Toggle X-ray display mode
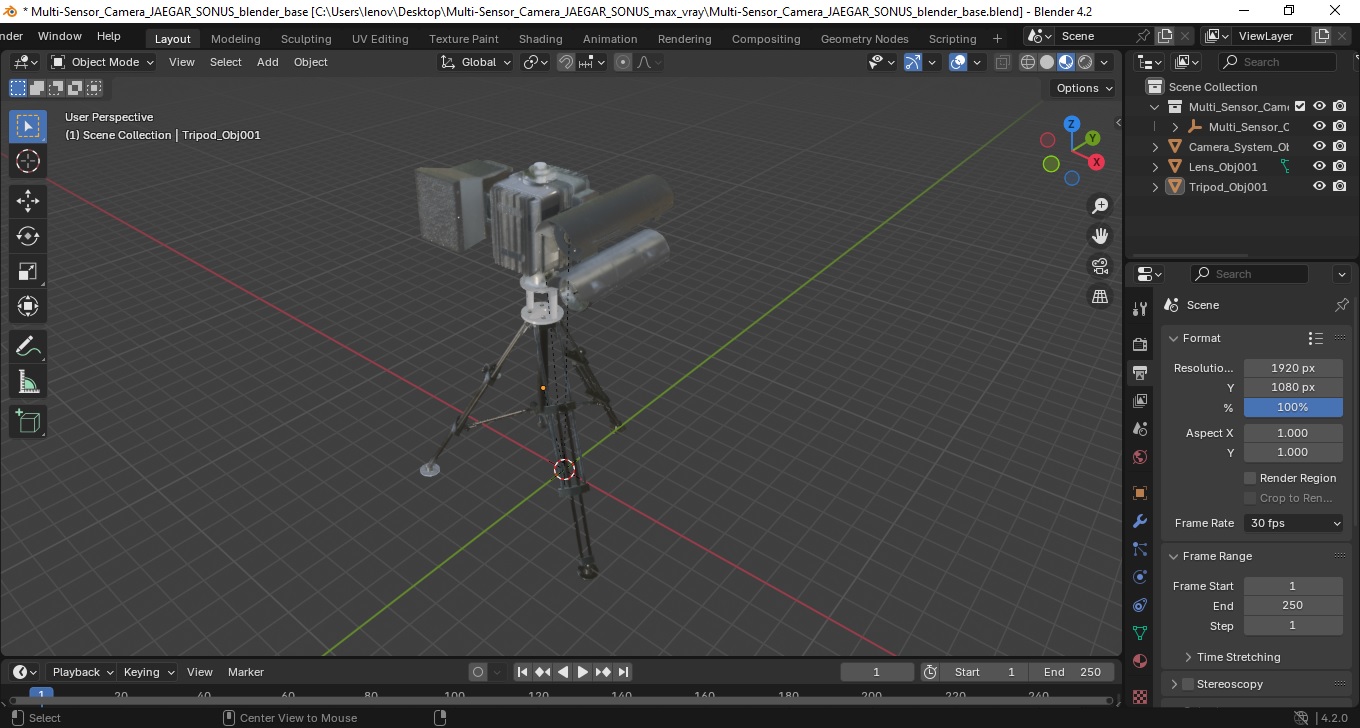Viewport: 1360px width, 728px height. click(1002, 62)
